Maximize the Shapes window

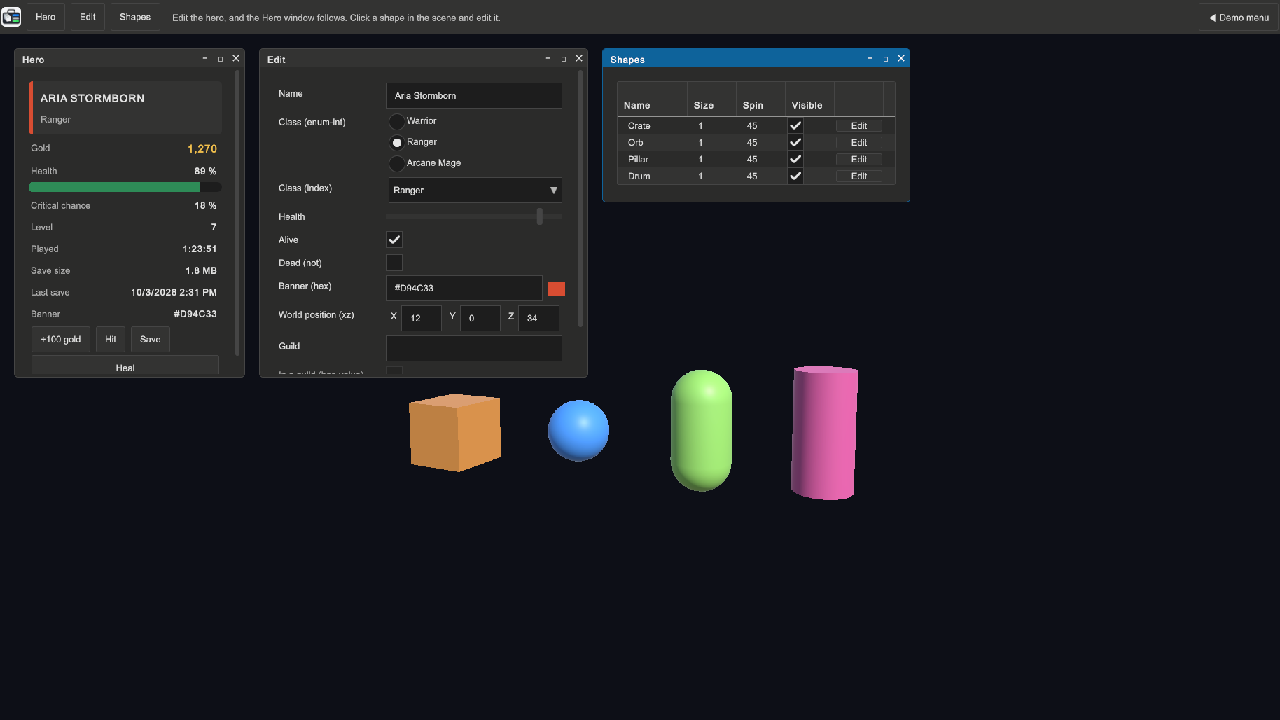[x=886, y=59]
